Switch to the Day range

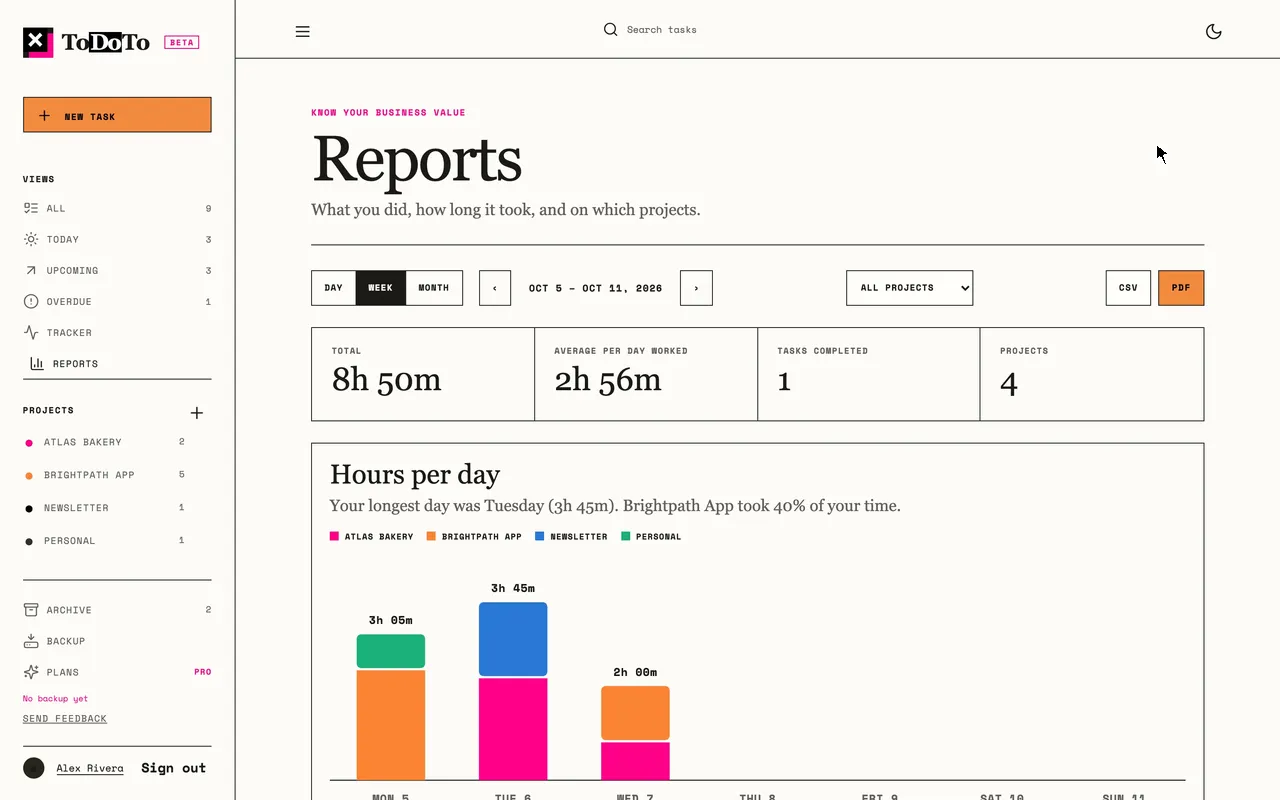[334, 288]
